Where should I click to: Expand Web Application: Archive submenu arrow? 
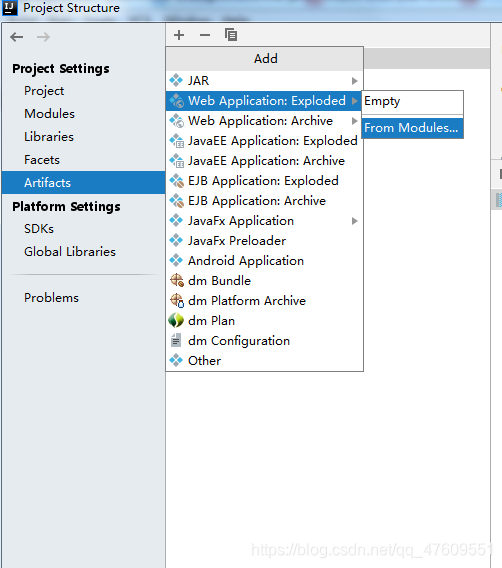355,121
